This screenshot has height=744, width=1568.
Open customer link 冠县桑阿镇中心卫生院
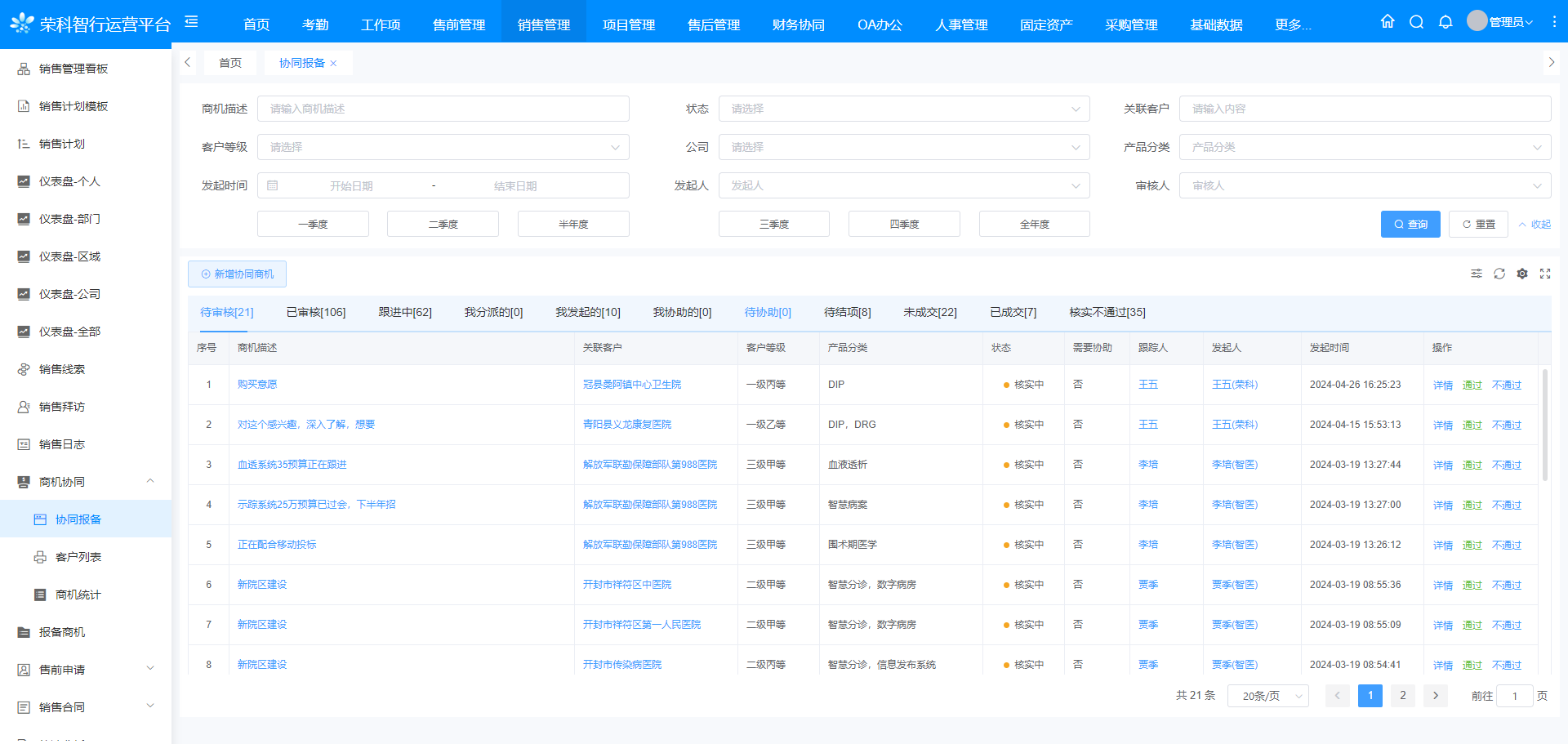[x=631, y=385]
